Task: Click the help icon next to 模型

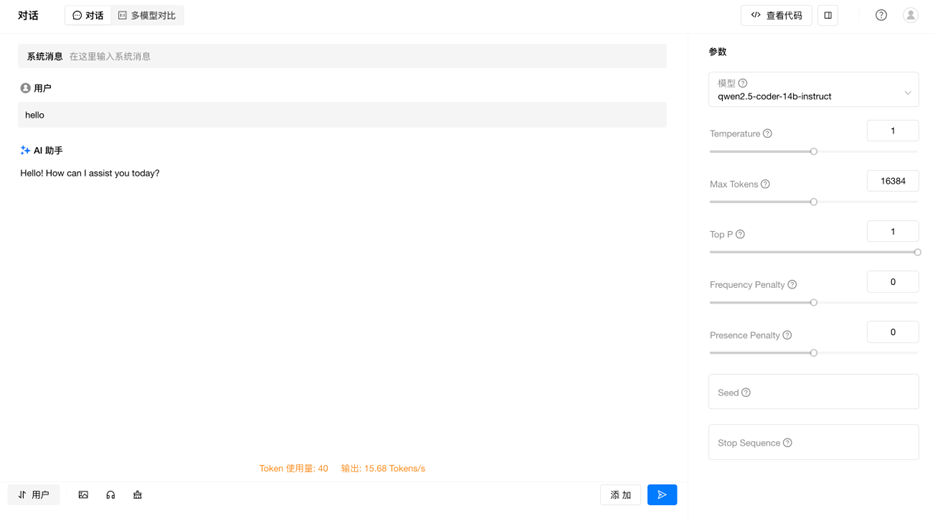Action: 742,83
